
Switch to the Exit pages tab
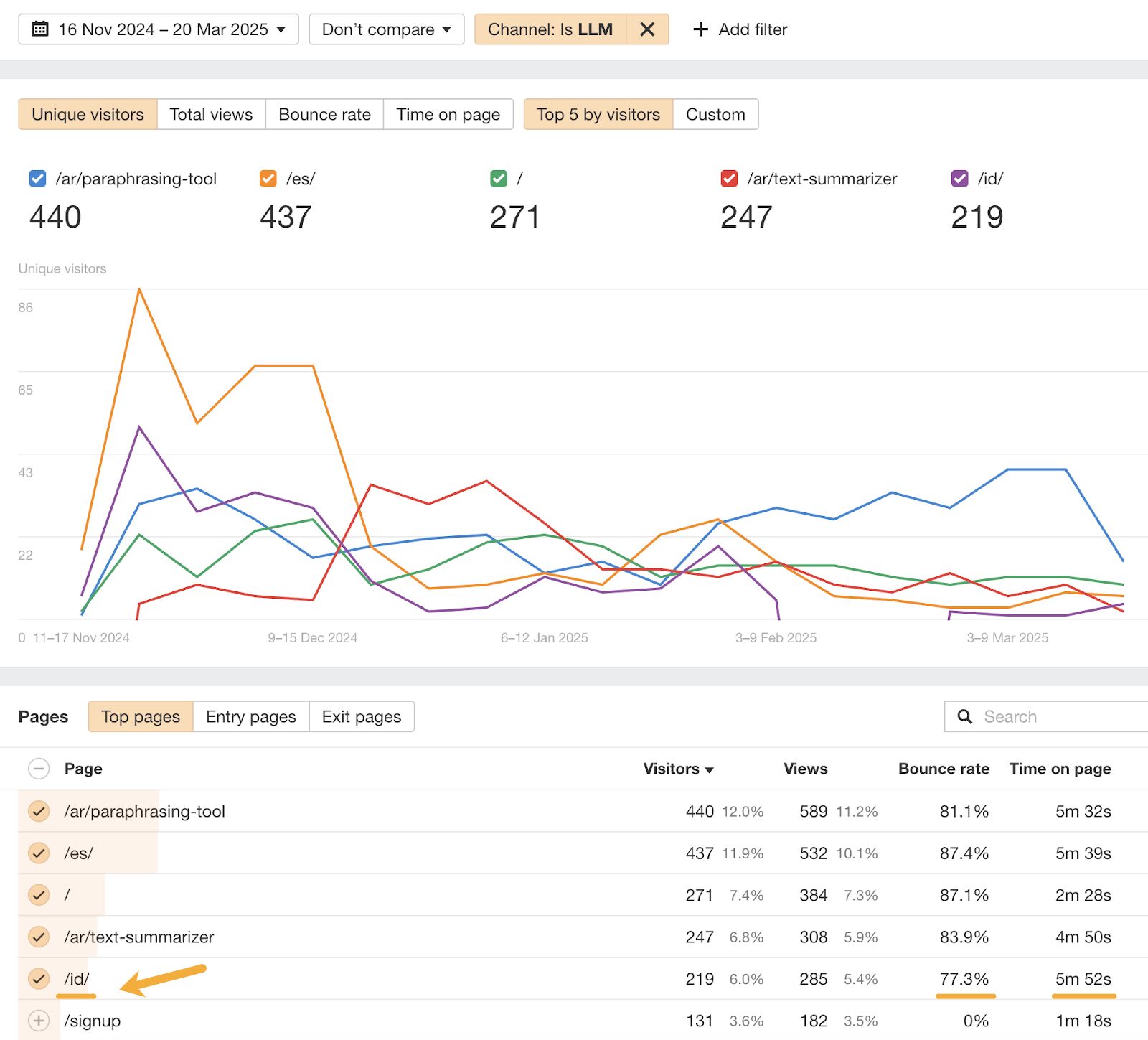coord(361,716)
